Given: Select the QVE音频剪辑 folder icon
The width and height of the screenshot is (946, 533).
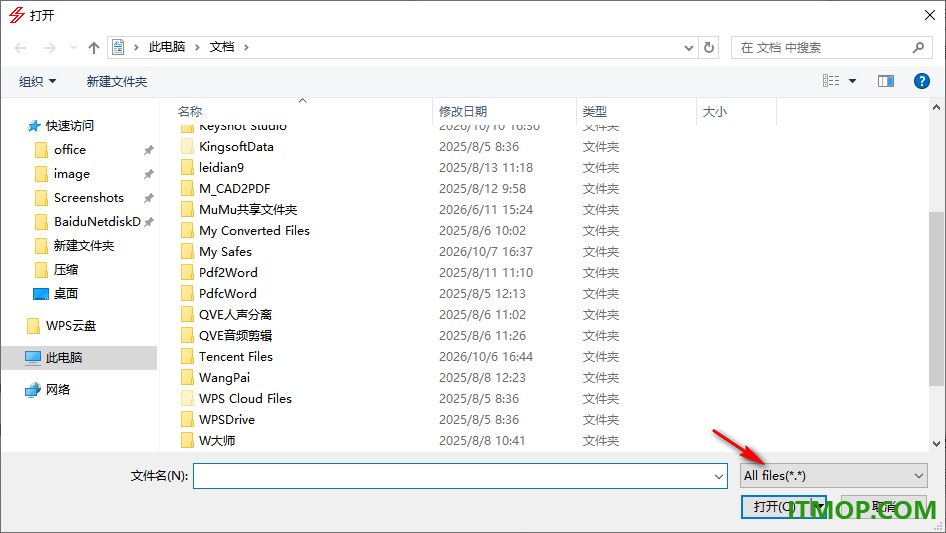Looking at the screenshot, I should pyautogui.click(x=187, y=336).
